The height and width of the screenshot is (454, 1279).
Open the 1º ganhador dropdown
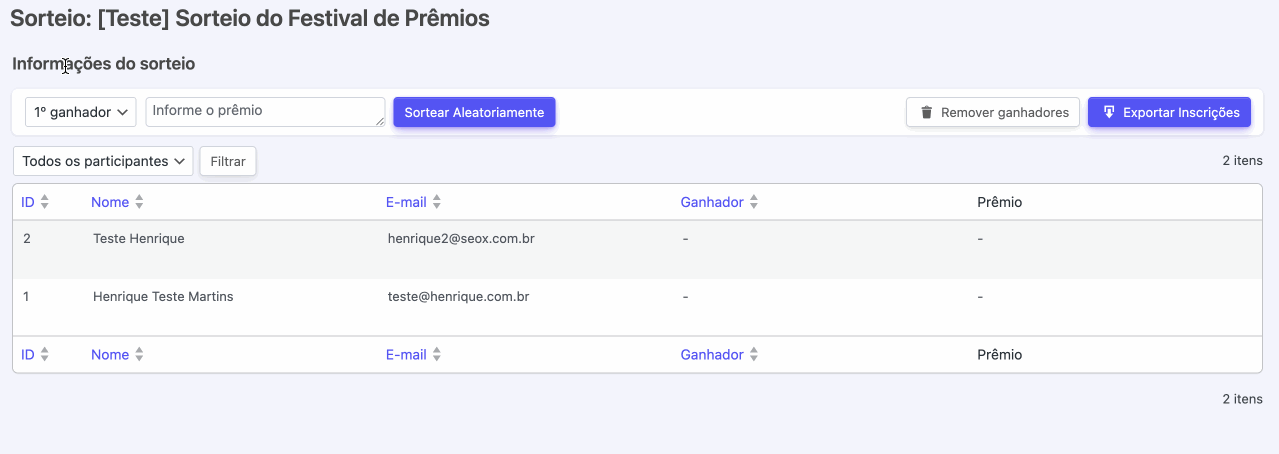pyautogui.click(x=81, y=113)
